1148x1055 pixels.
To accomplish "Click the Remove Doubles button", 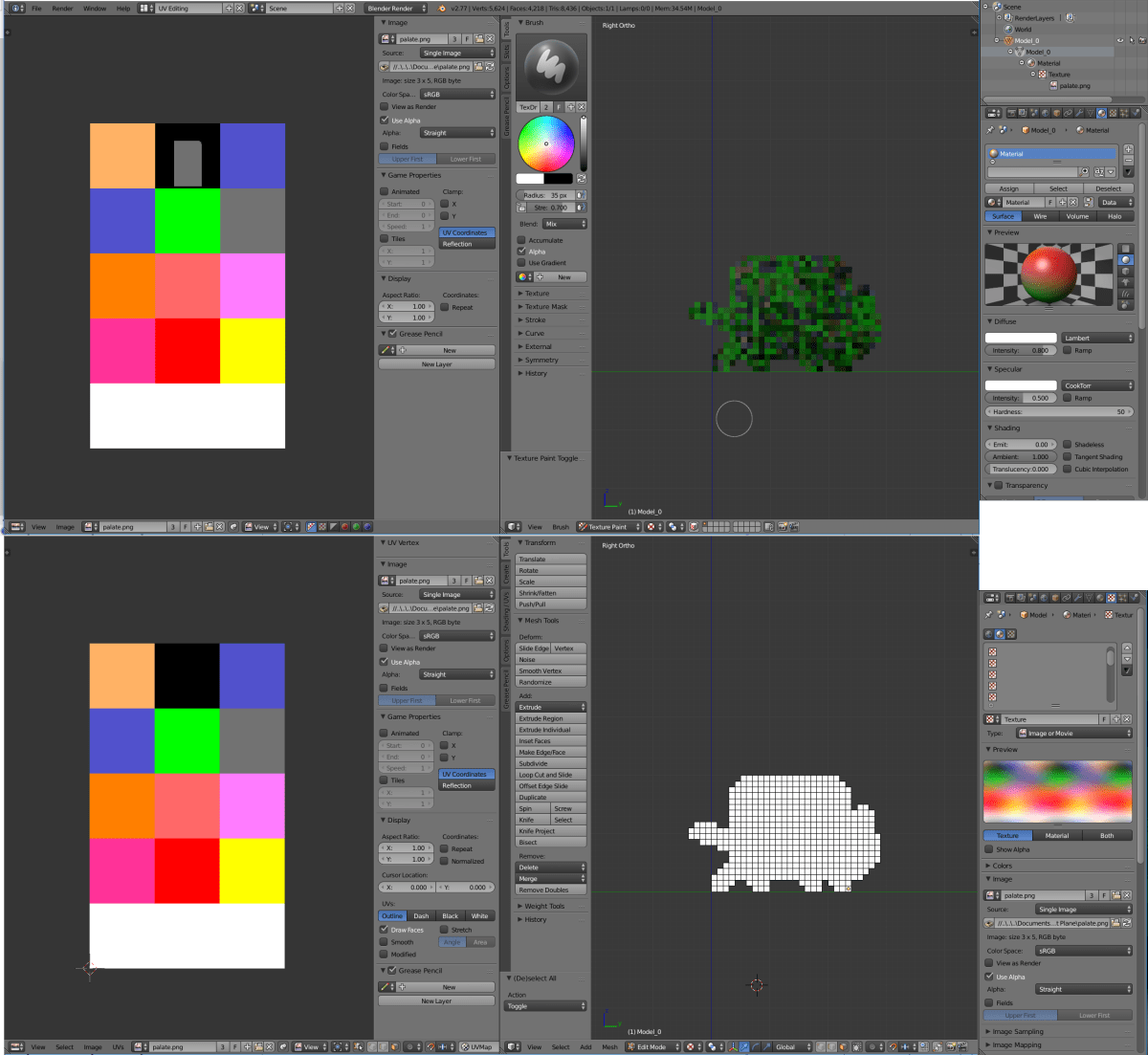I will coord(551,890).
